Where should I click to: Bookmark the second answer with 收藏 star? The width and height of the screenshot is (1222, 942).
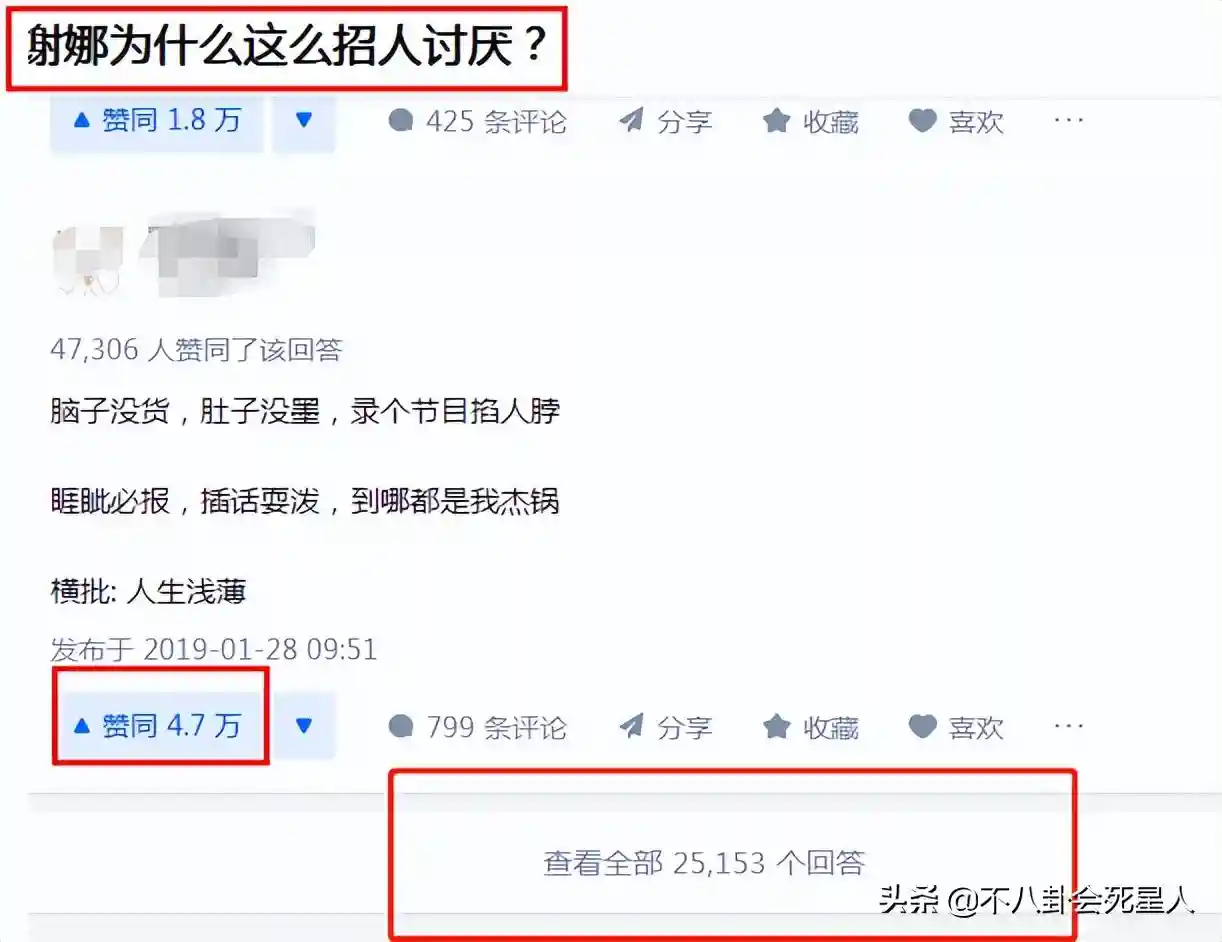point(810,727)
